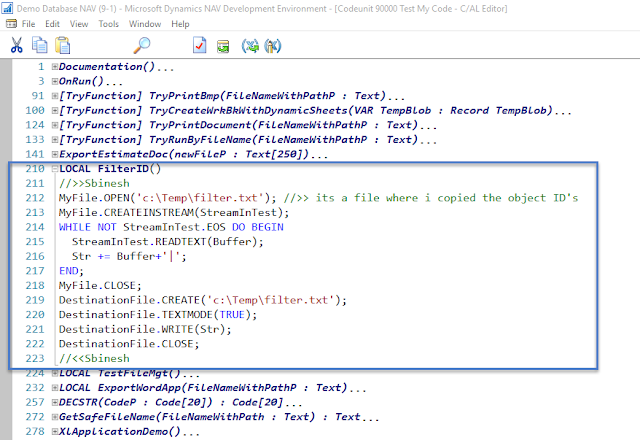The height and width of the screenshot is (440, 640).
Task: Click the DestinationFile.CLOSE line
Action: pyautogui.click(x=129, y=344)
